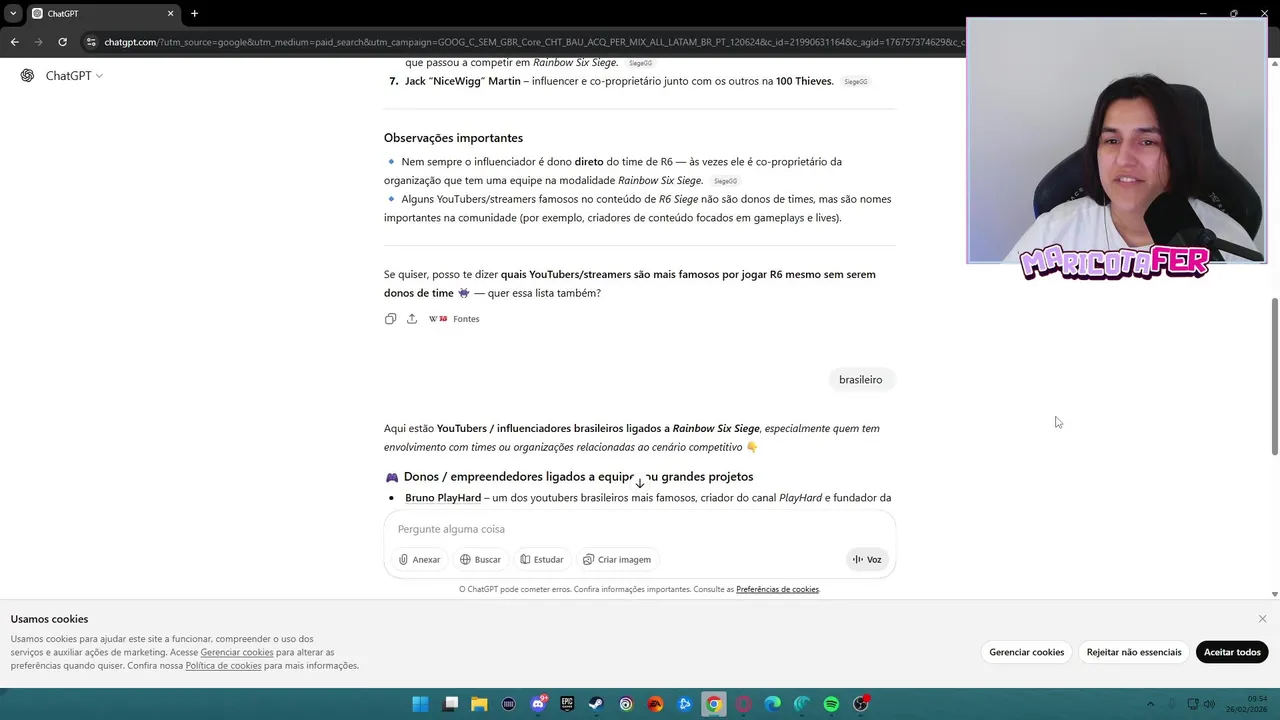Choose Criar imagem option
This screenshot has width=1280, height=720.
click(617, 560)
